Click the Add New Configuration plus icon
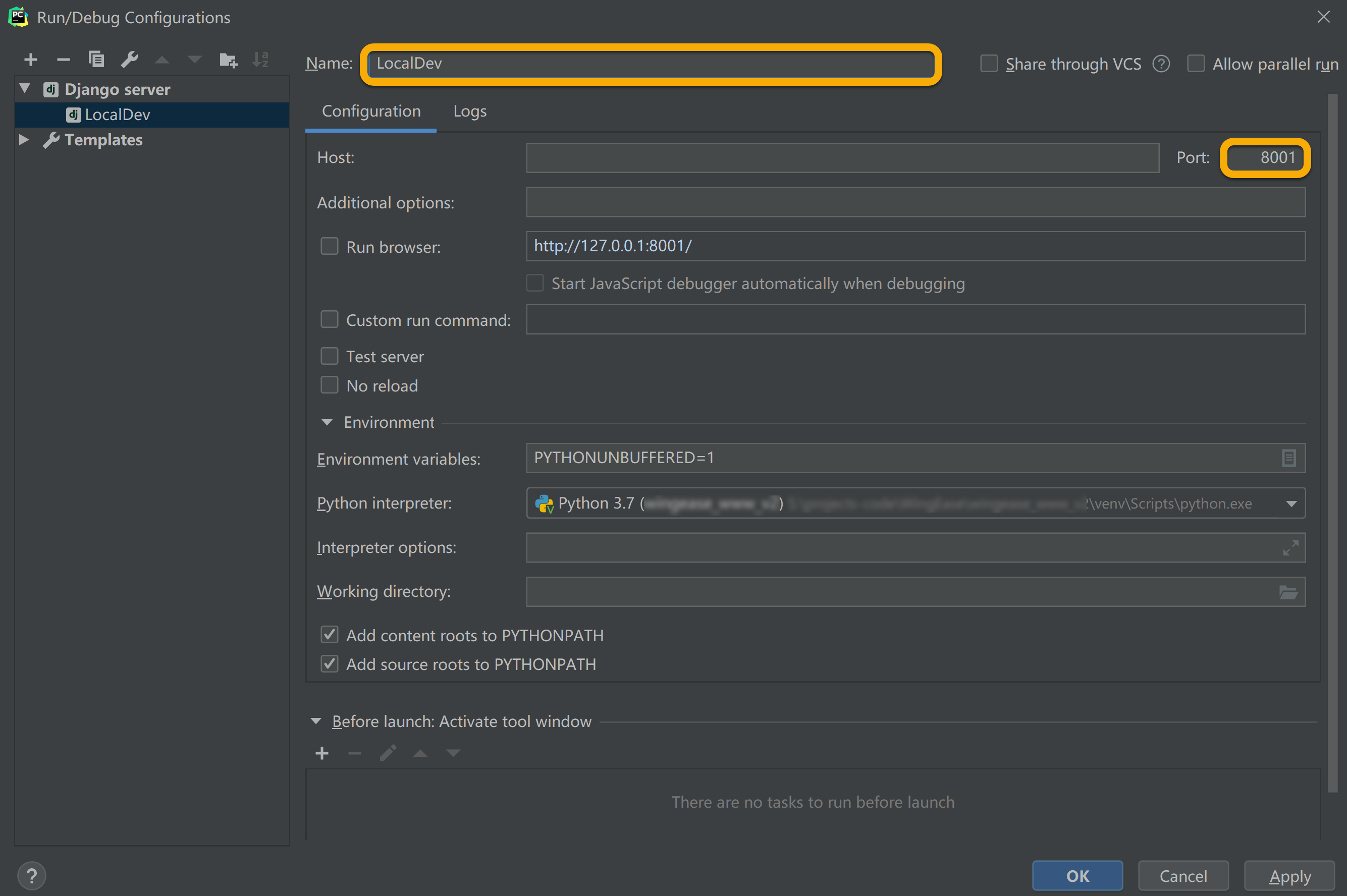 click(31, 60)
